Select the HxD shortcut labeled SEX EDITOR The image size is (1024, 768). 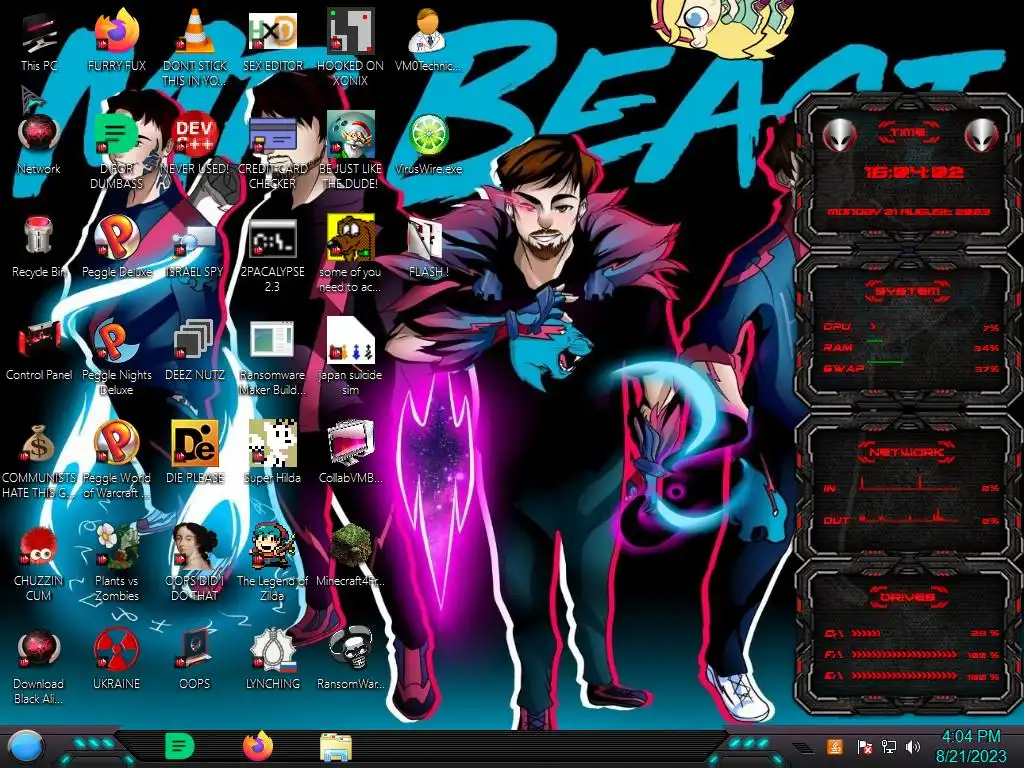(x=273, y=31)
